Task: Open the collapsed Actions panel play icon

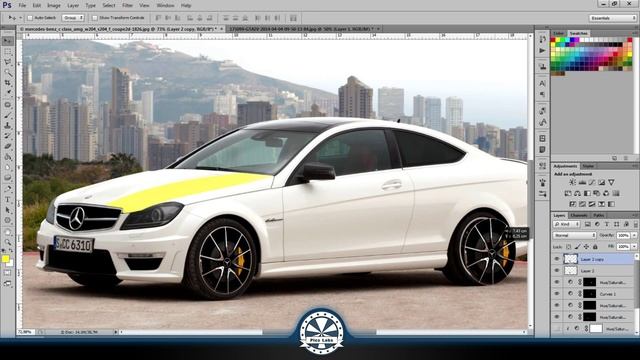Action: tap(542, 51)
